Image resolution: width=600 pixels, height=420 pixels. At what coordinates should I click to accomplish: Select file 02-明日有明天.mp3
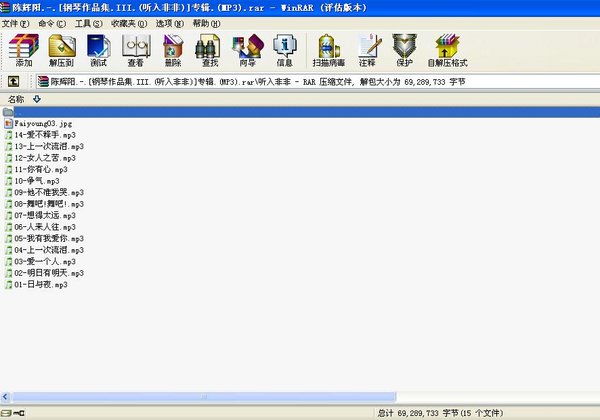(x=49, y=273)
